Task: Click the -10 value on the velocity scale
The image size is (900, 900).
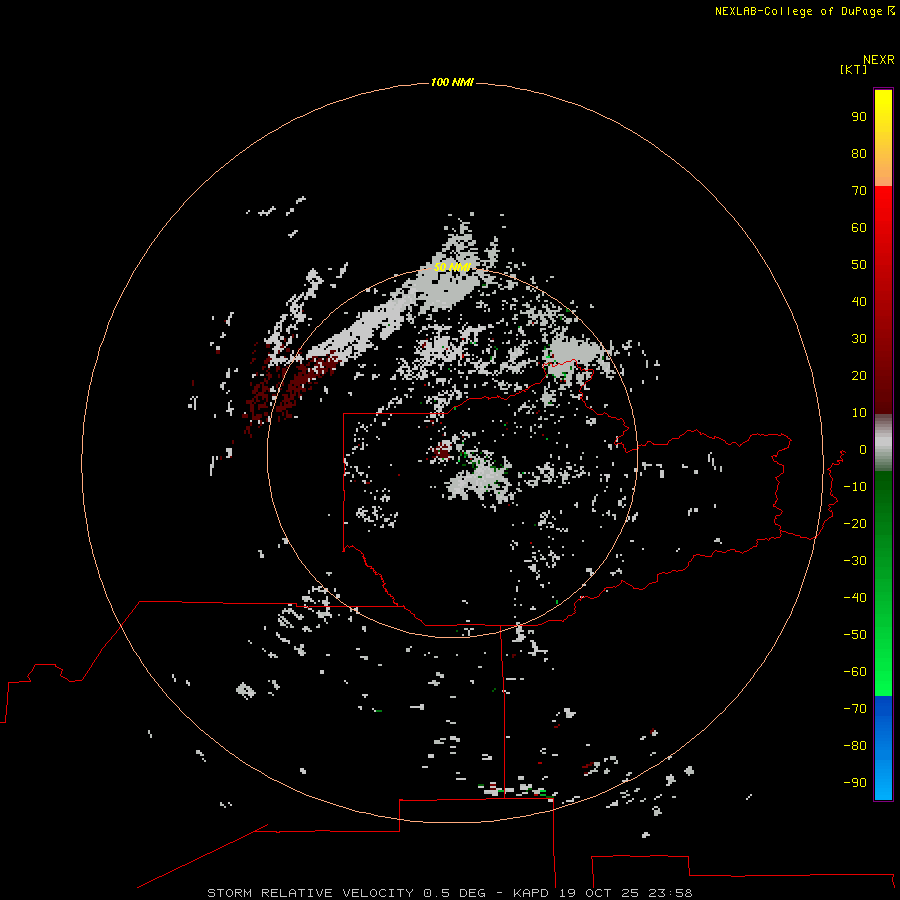Action: pyautogui.click(x=855, y=487)
